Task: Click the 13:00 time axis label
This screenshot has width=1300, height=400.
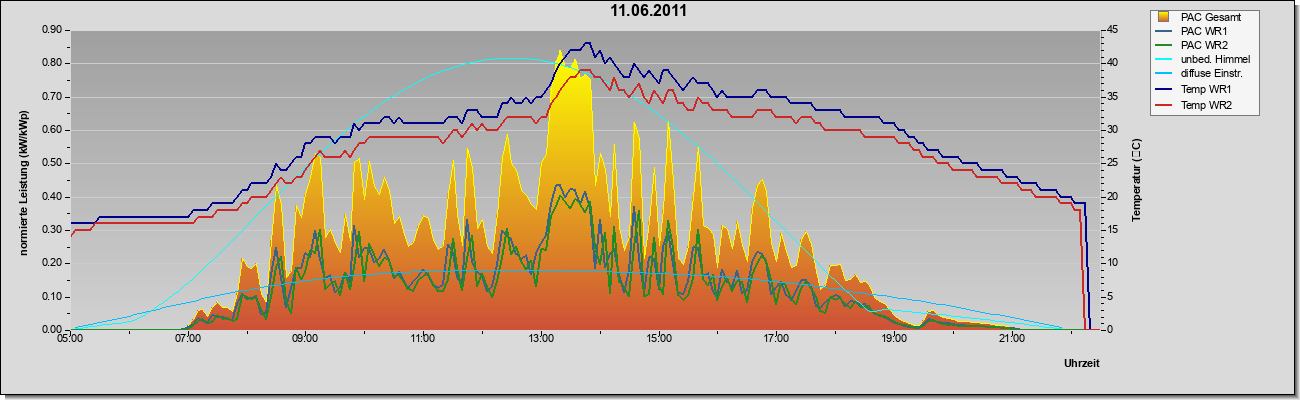Action: click(541, 340)
